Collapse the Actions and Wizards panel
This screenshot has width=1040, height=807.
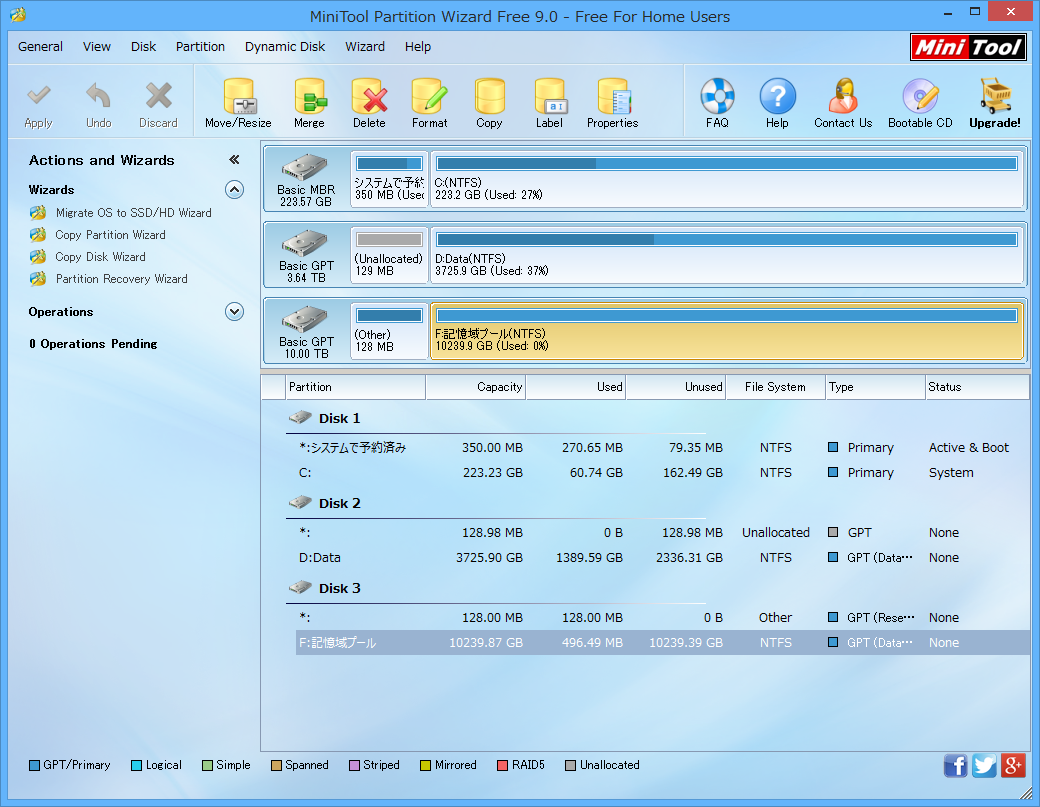[234, 160]
